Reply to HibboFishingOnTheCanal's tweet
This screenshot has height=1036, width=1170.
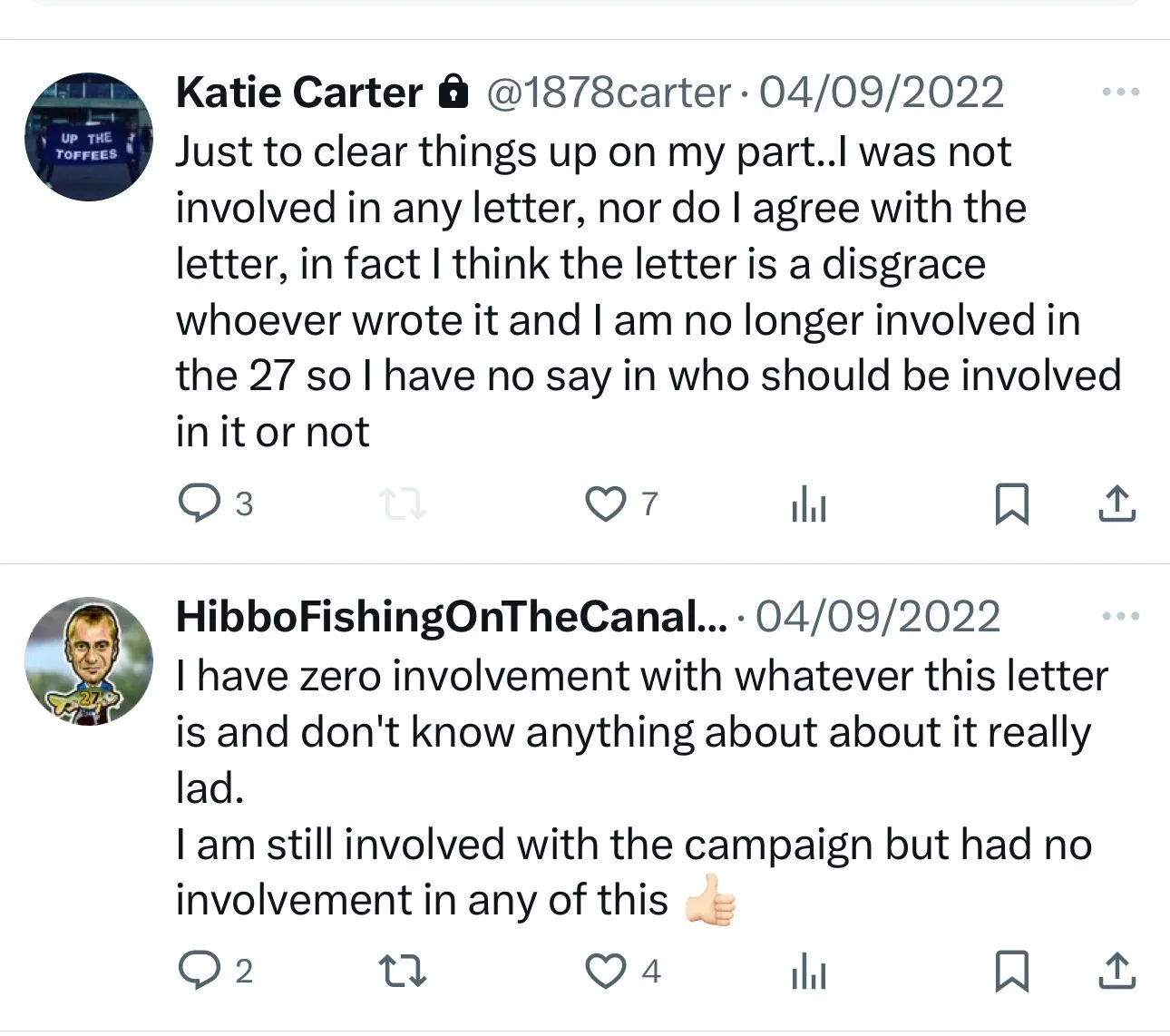coord(199,972)
